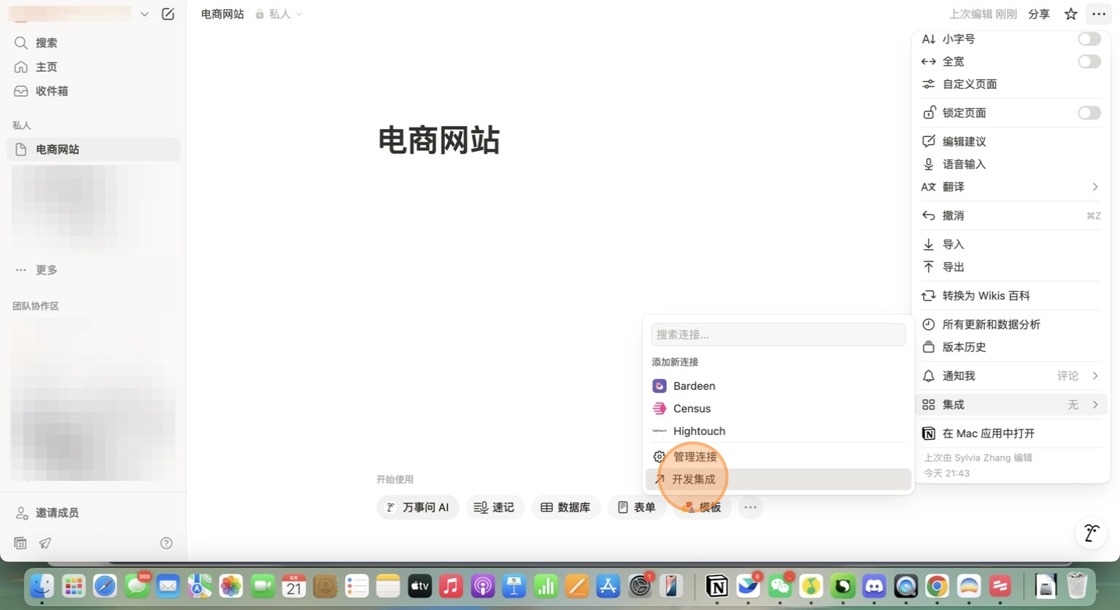Open the templates icon at sidebar bottom
The width and height of the screenshot is (1120, 610).
[21, 544]
